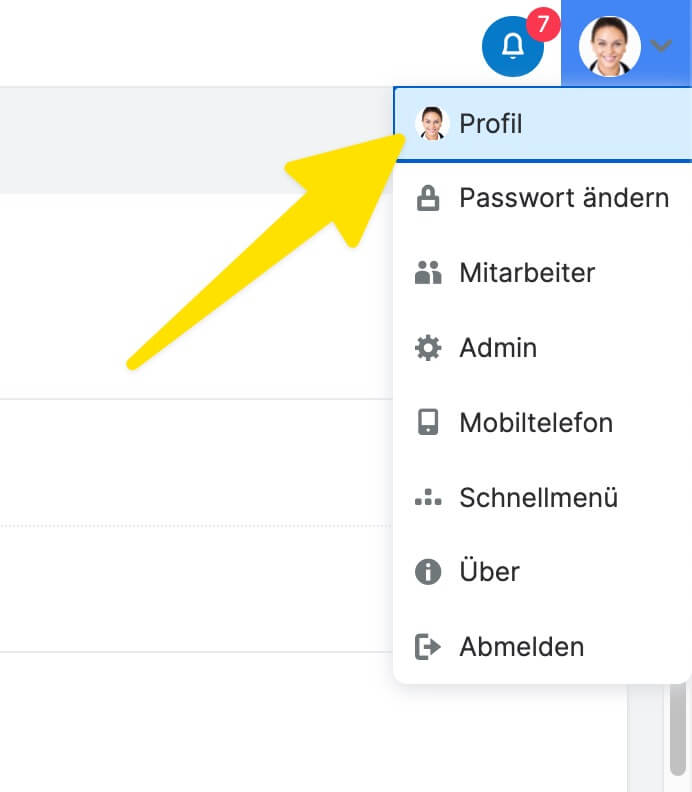
Task: Open the Mitarbeiter menu entry
Action: click(527, 272)
